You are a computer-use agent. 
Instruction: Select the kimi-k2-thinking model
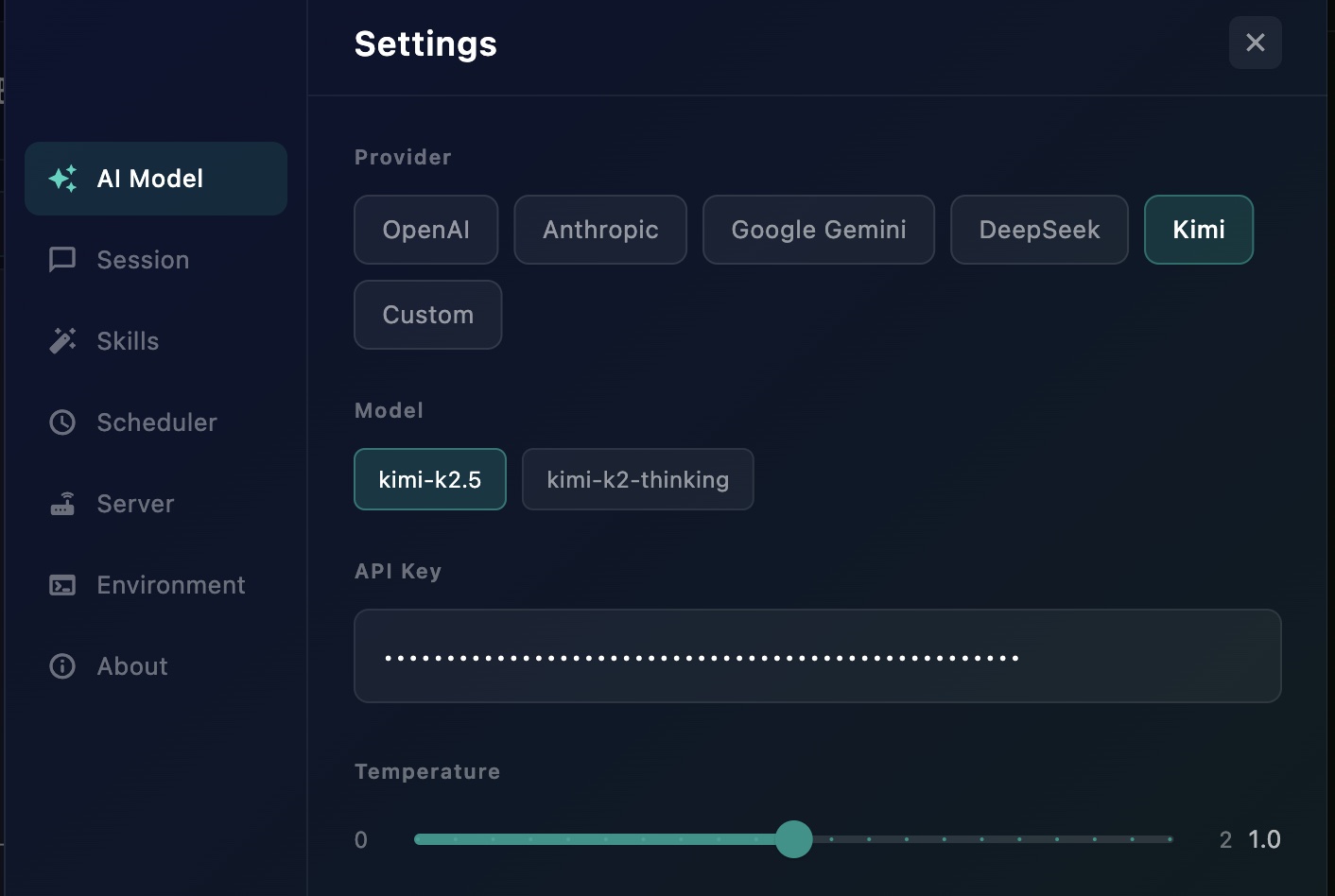pyautogui.click(x=637, y=479)
